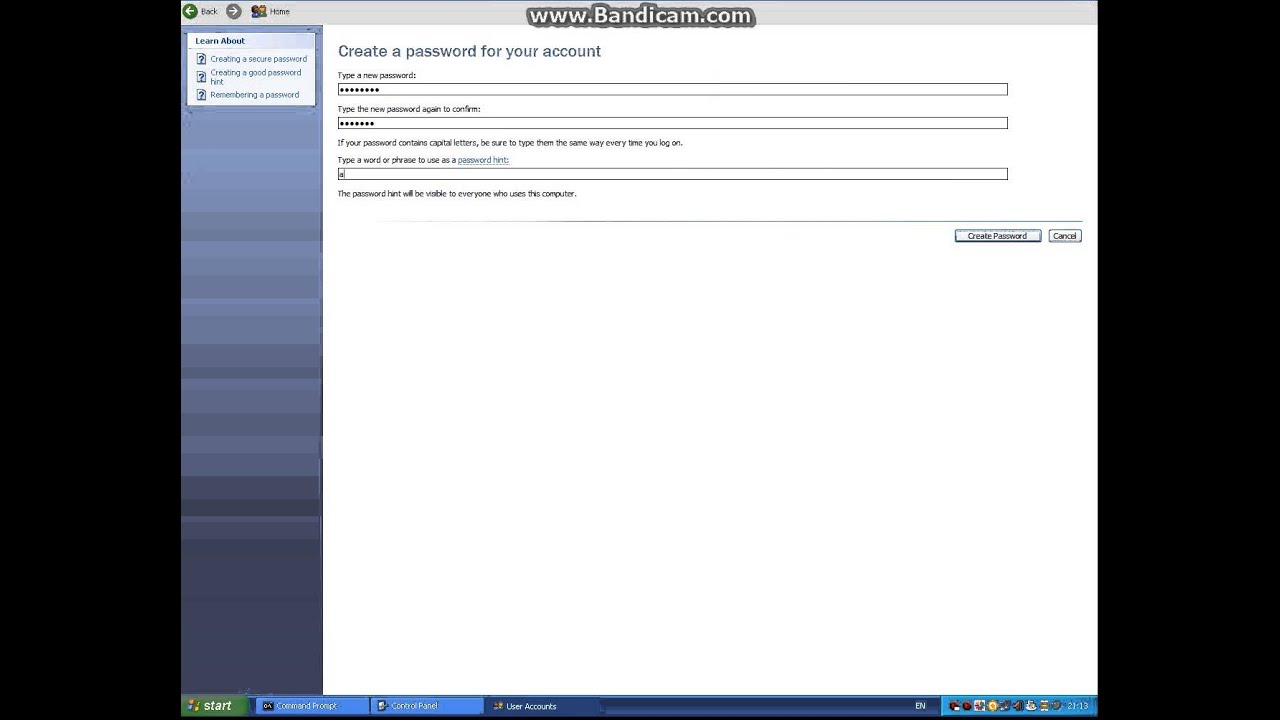Click the password hint text field

pos(672,174)
